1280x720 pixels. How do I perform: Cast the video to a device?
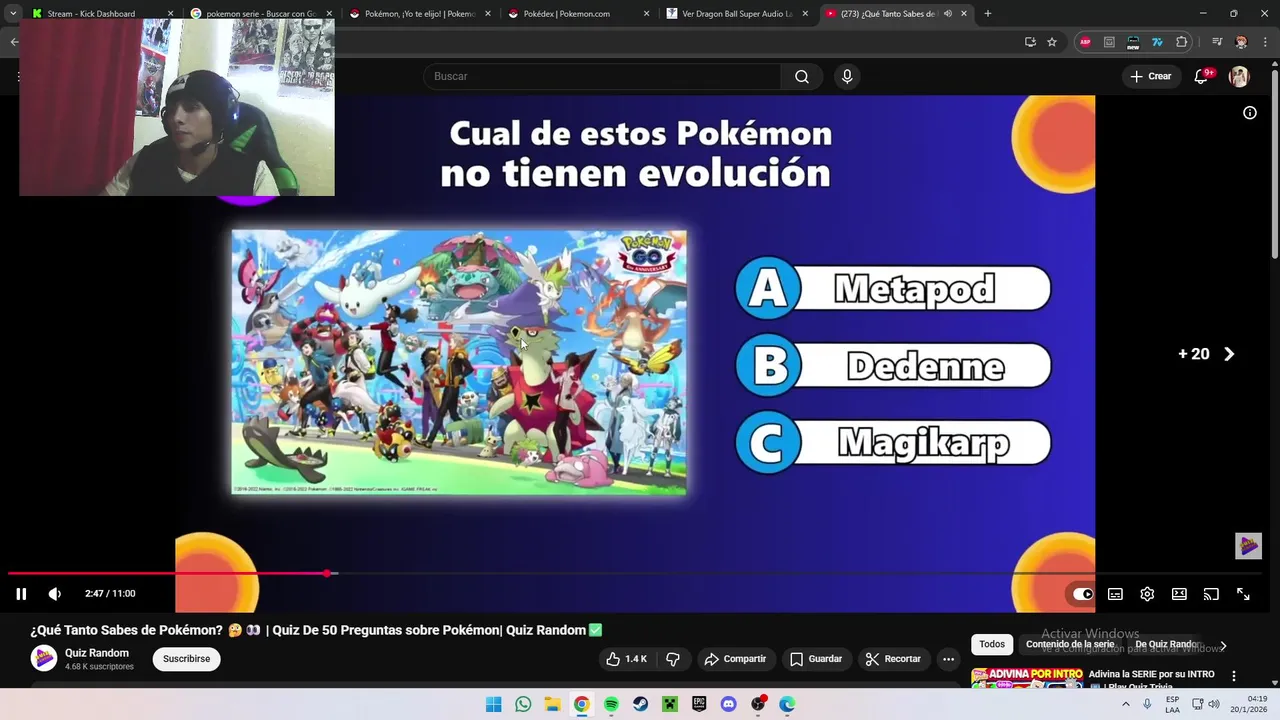[x=1211, y=594]
